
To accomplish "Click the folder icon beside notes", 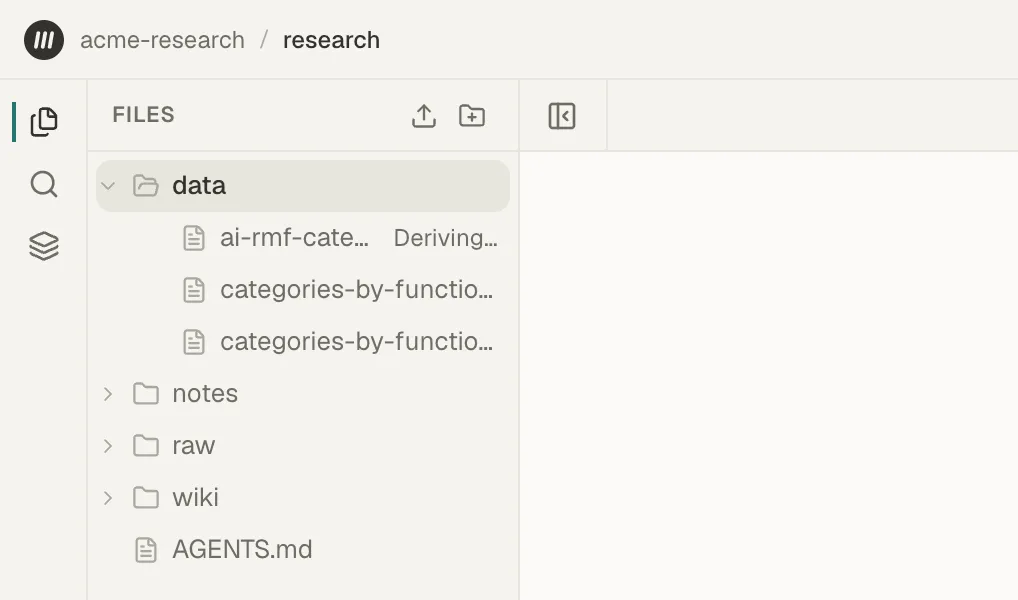I will pos(145,394).
